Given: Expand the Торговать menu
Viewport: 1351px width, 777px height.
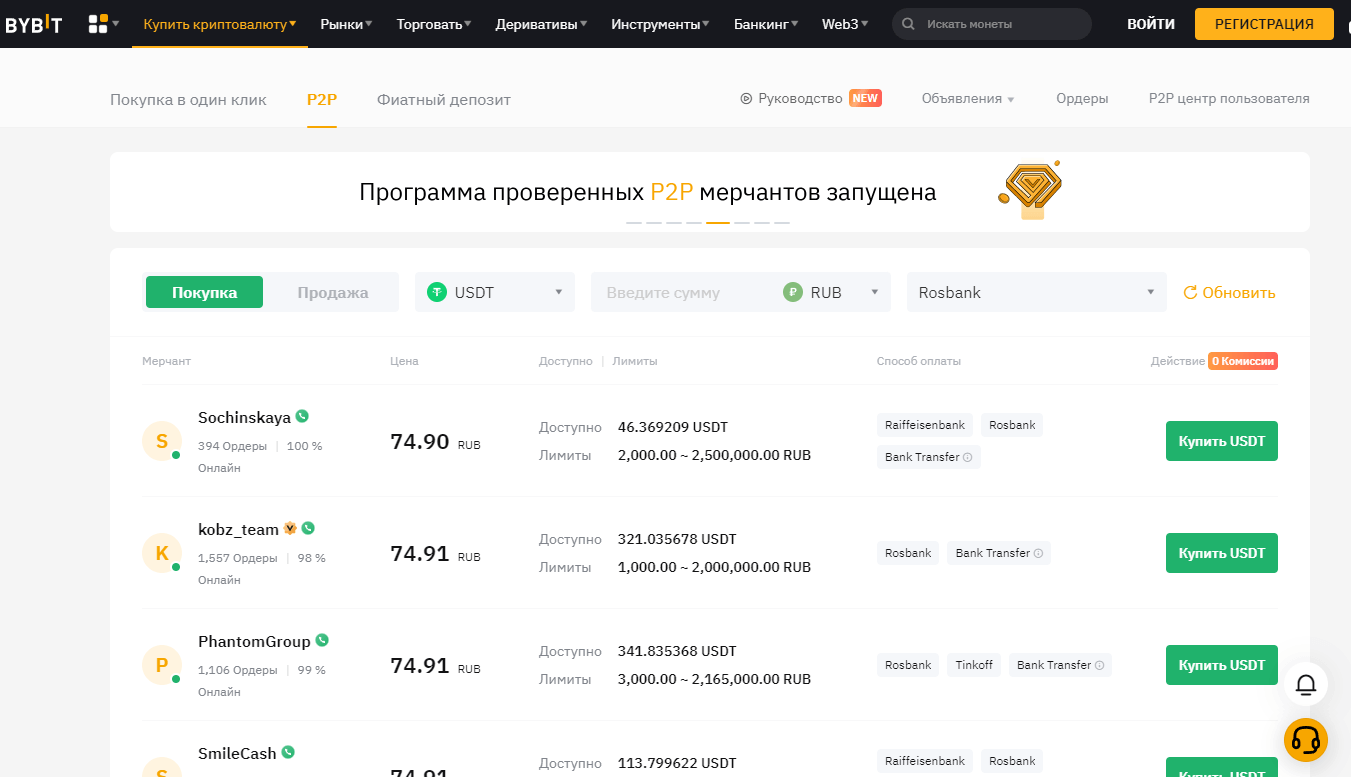Looking at the screenshot, I should (x=435, y=23).
